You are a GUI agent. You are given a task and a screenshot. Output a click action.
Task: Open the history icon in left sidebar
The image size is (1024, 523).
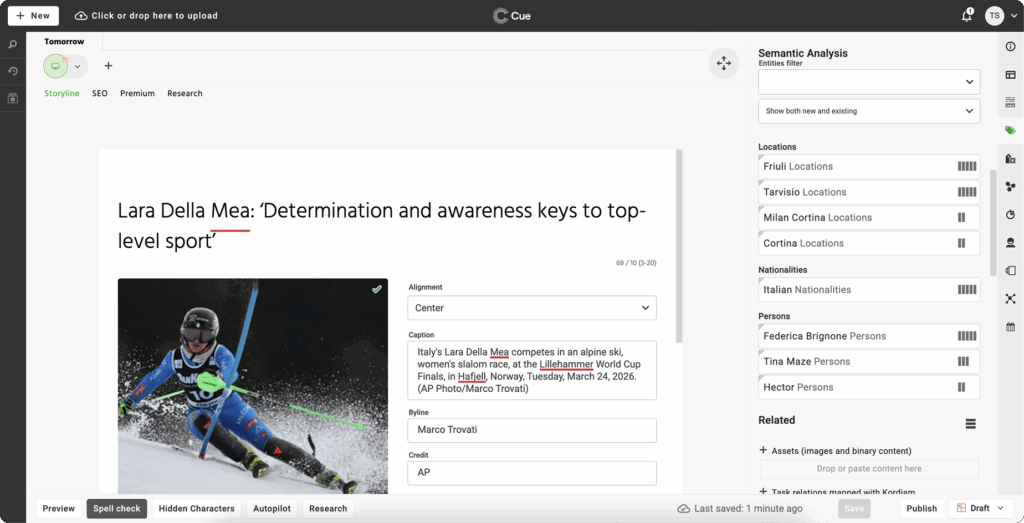[x=13, y=71]
